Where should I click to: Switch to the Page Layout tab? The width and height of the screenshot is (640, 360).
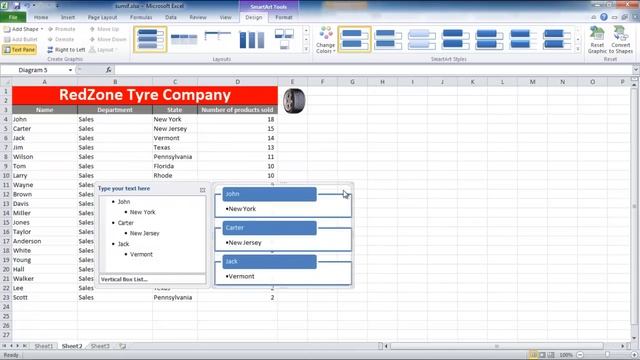tap(102, 17)
